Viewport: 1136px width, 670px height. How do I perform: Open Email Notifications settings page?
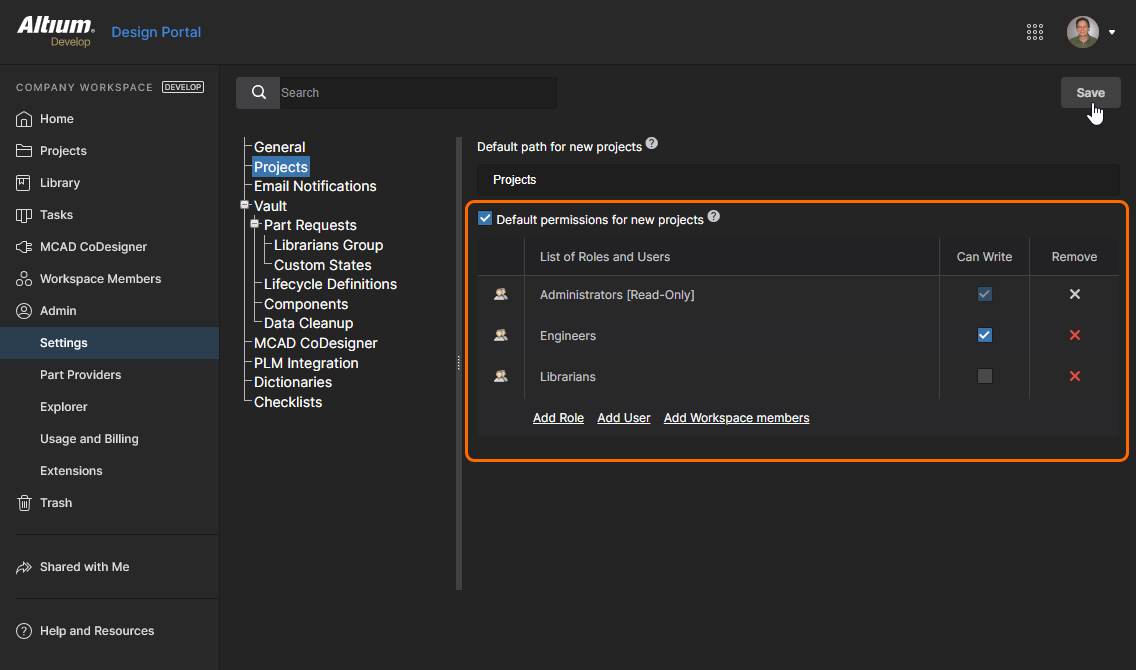[315, 186]
